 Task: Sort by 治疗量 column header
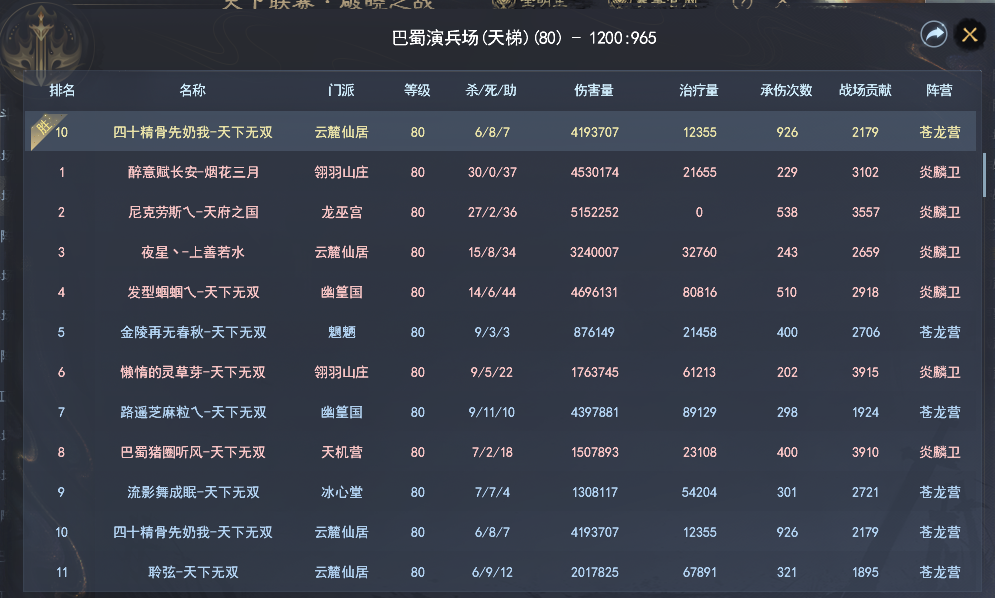pos(699,90)
